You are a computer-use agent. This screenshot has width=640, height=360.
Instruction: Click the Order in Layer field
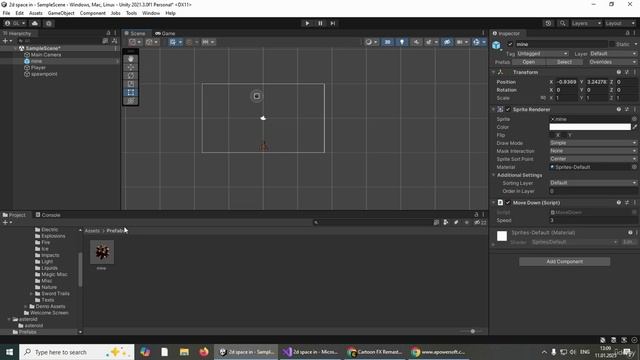tap(593, 191)
